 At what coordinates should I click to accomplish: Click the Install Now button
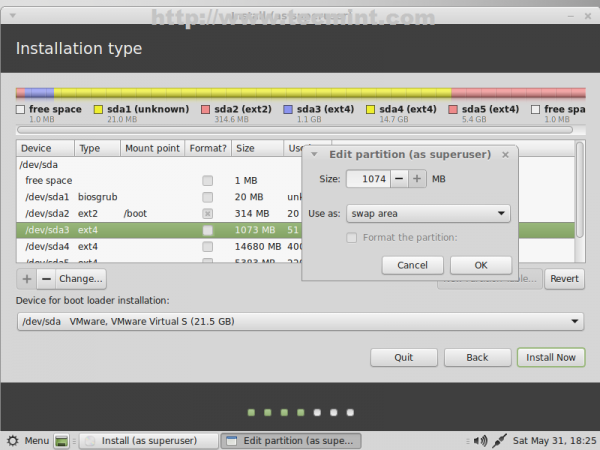[x=550, y=357]
